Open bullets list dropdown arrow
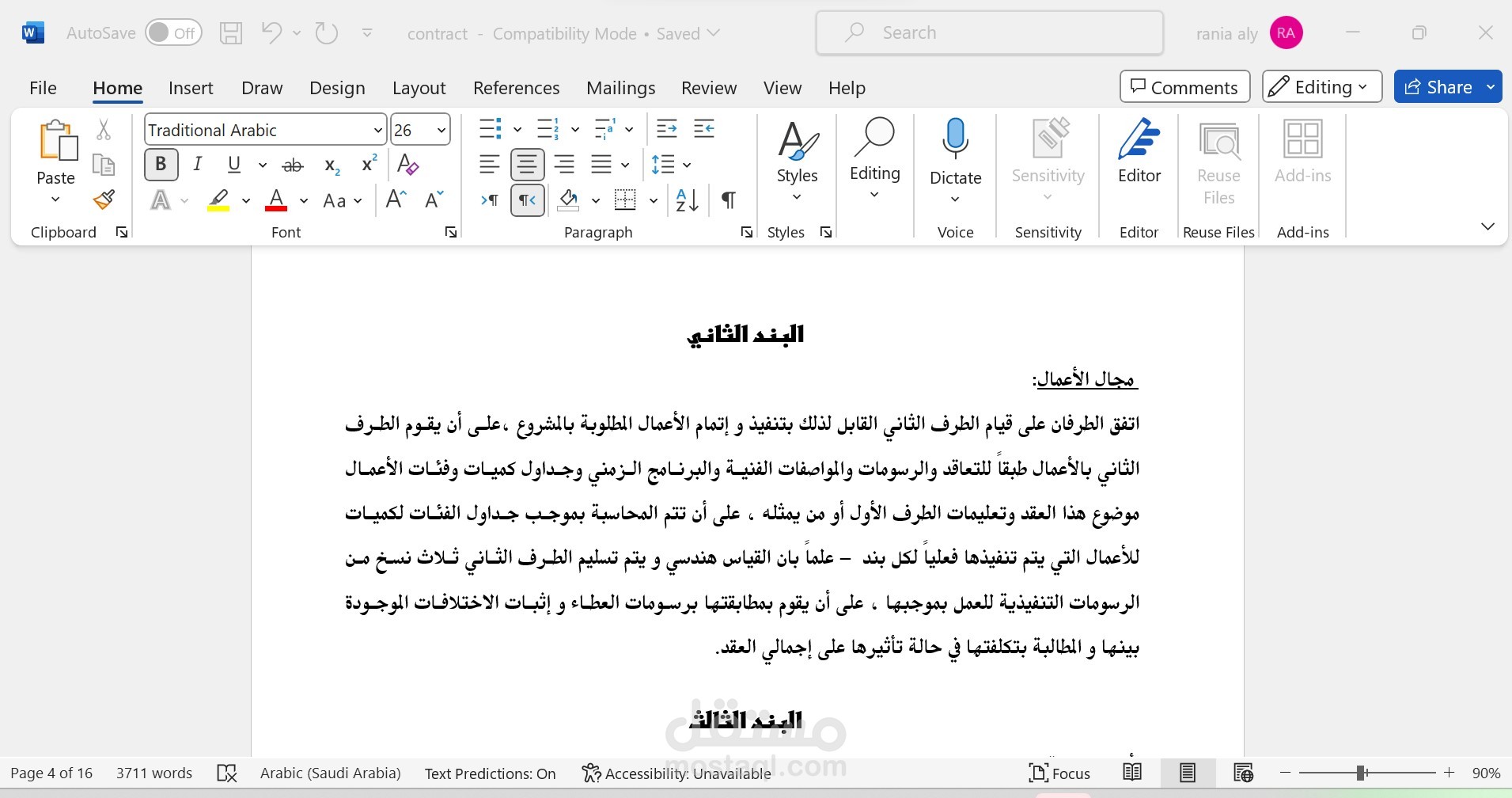This screenshot has height=798, width=1512. click(517, 129)
